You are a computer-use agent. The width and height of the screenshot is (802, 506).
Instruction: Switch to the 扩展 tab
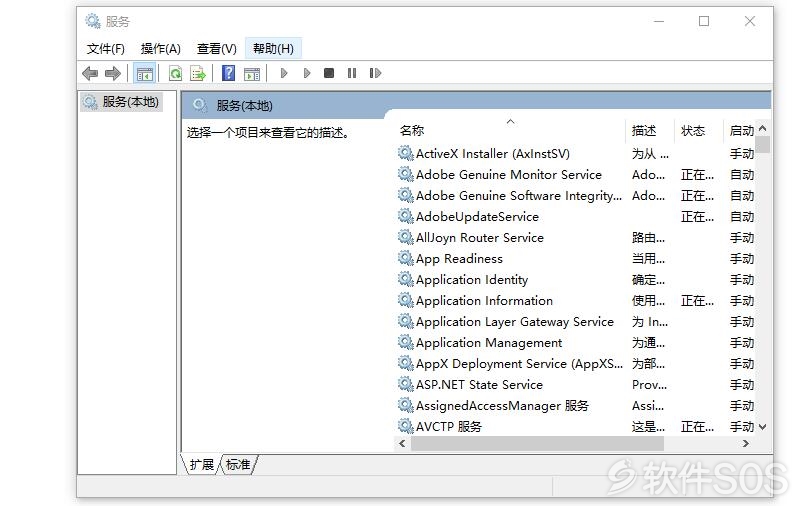click(202, 465)
